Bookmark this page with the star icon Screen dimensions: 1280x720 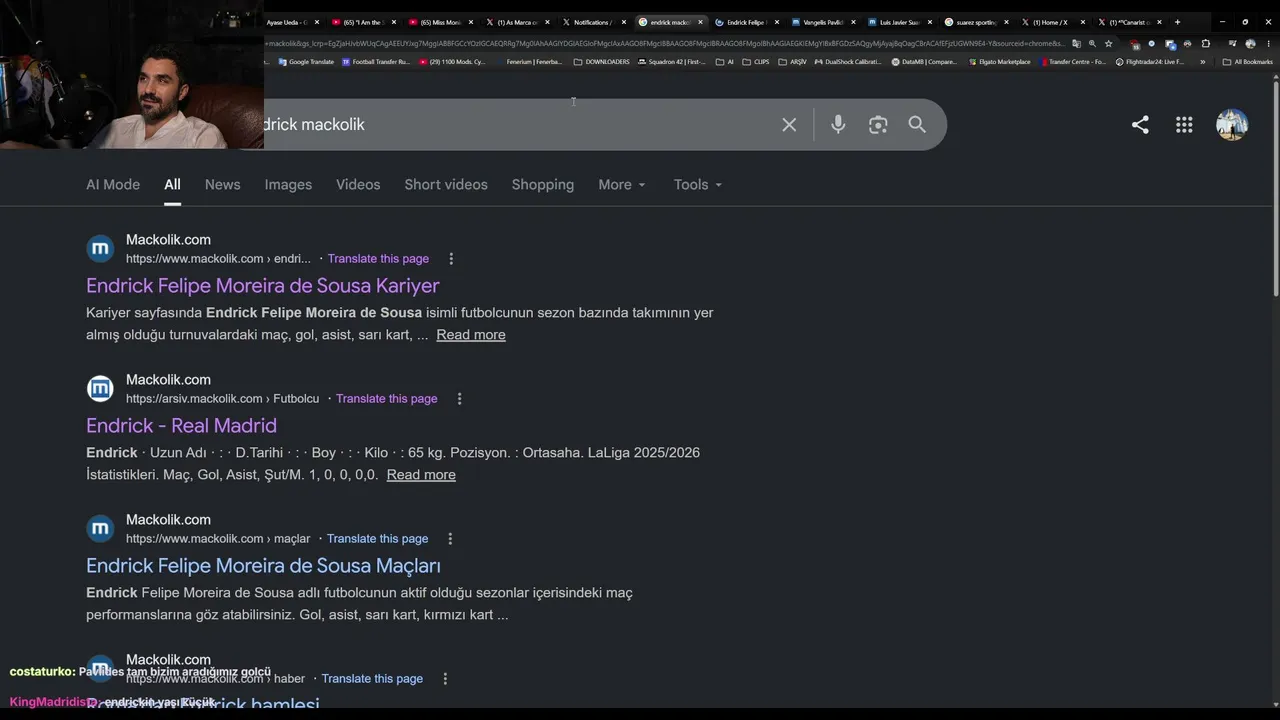1108,44
